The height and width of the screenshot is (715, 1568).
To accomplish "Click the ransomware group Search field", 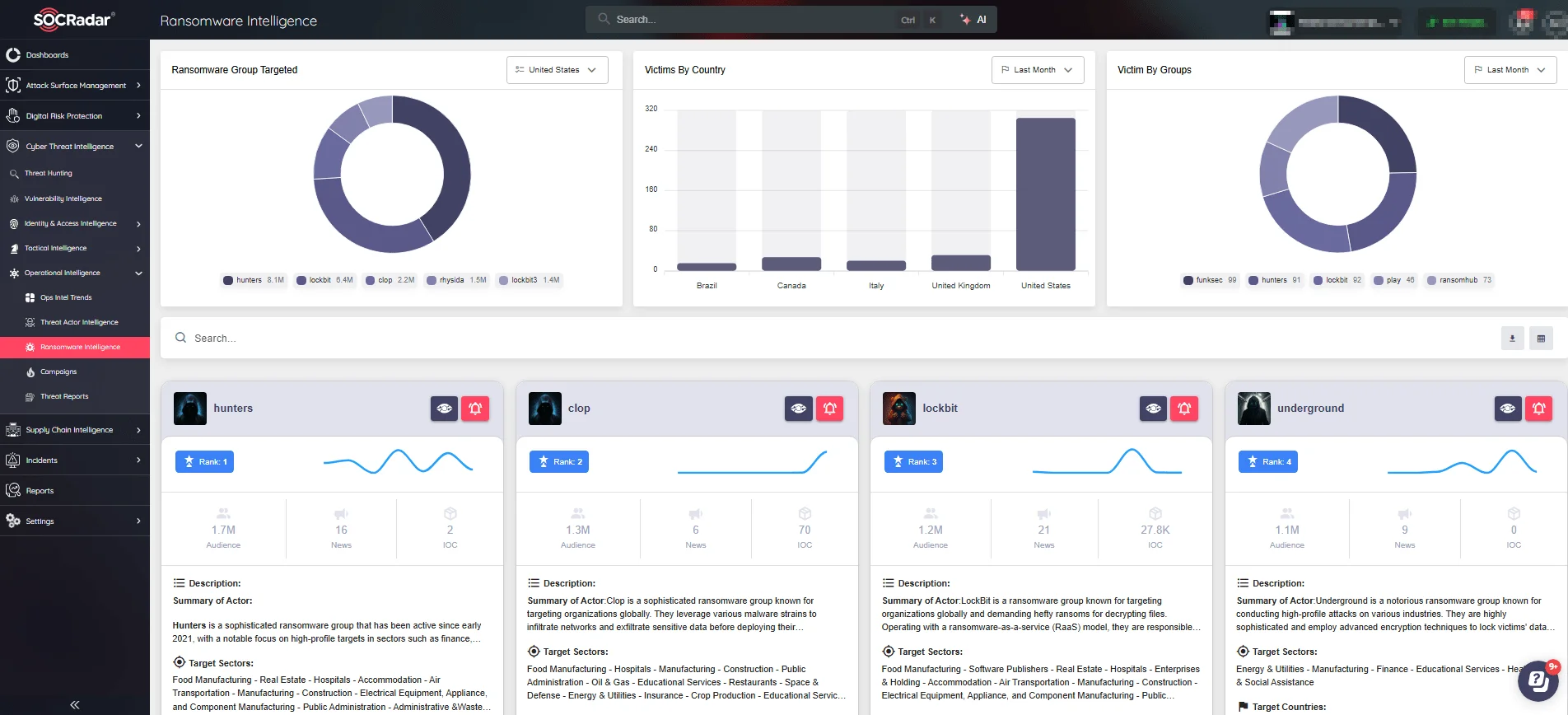I will pyautogui.click(x=830, y=339).
